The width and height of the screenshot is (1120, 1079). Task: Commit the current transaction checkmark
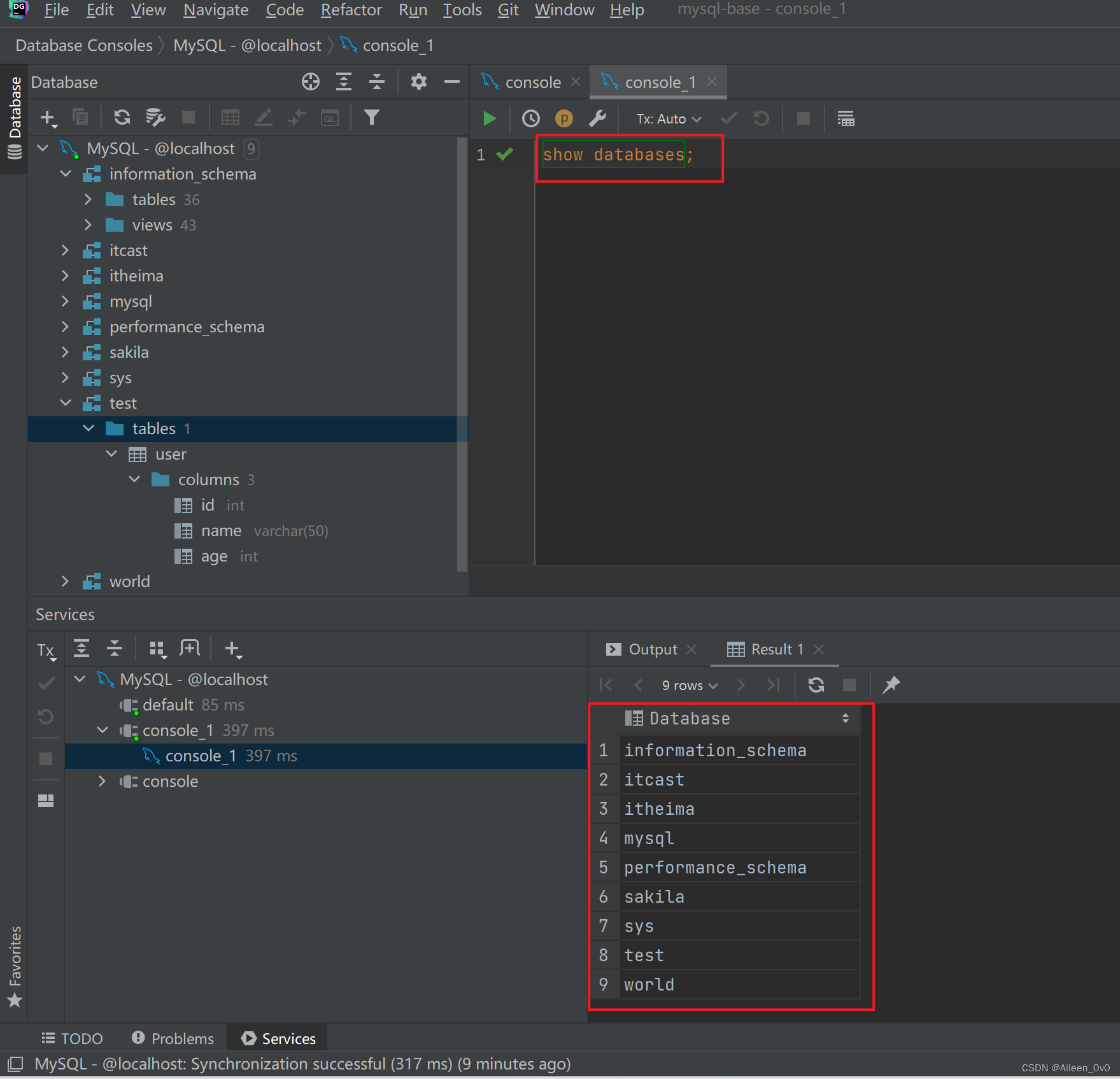tap(729, 118)
